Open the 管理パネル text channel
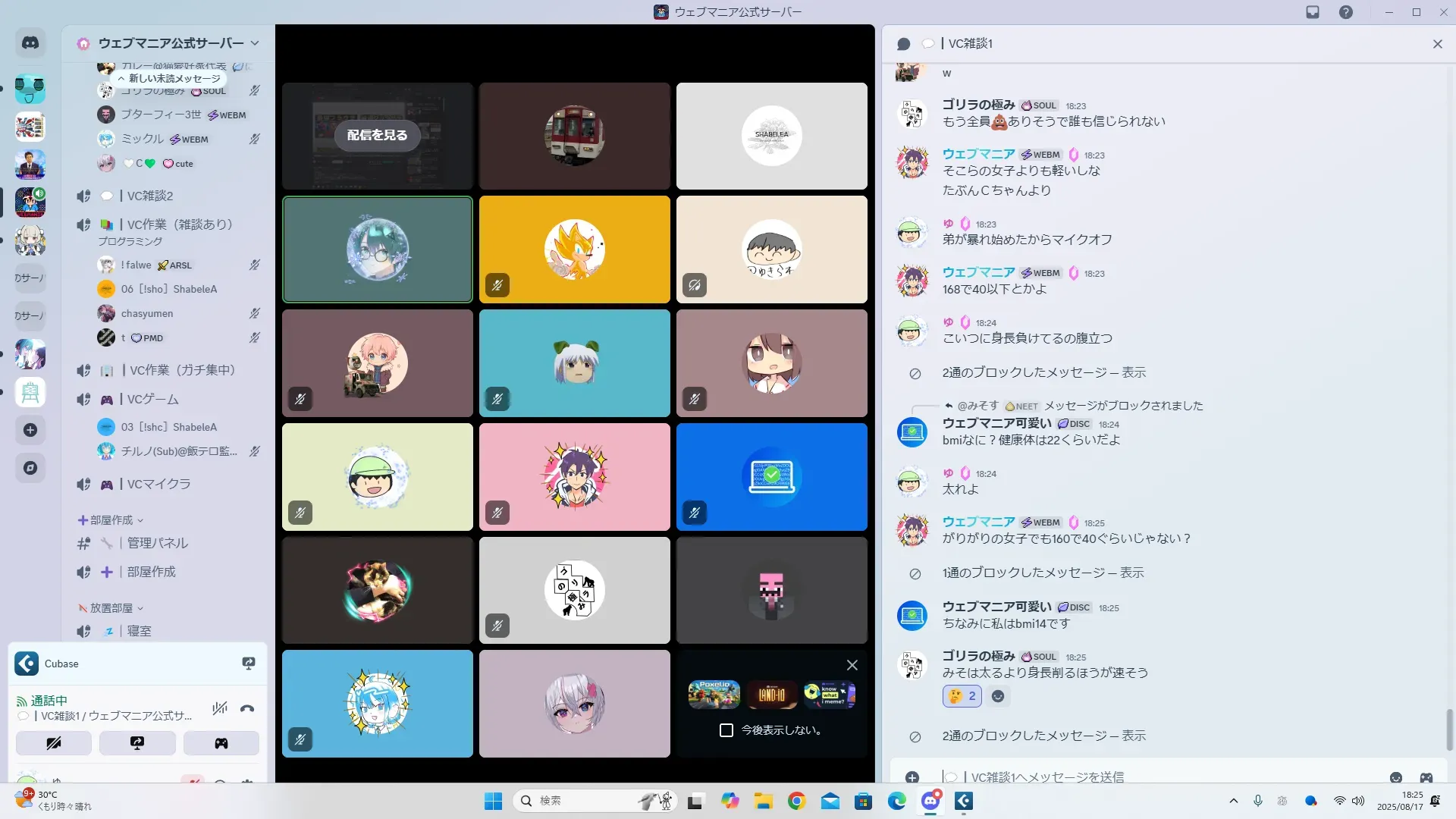This screenshot has height=819, width=1456. coord(157,543)
